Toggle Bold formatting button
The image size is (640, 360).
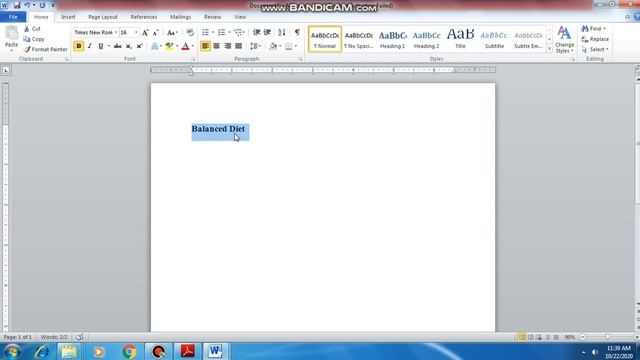[79, 46]
